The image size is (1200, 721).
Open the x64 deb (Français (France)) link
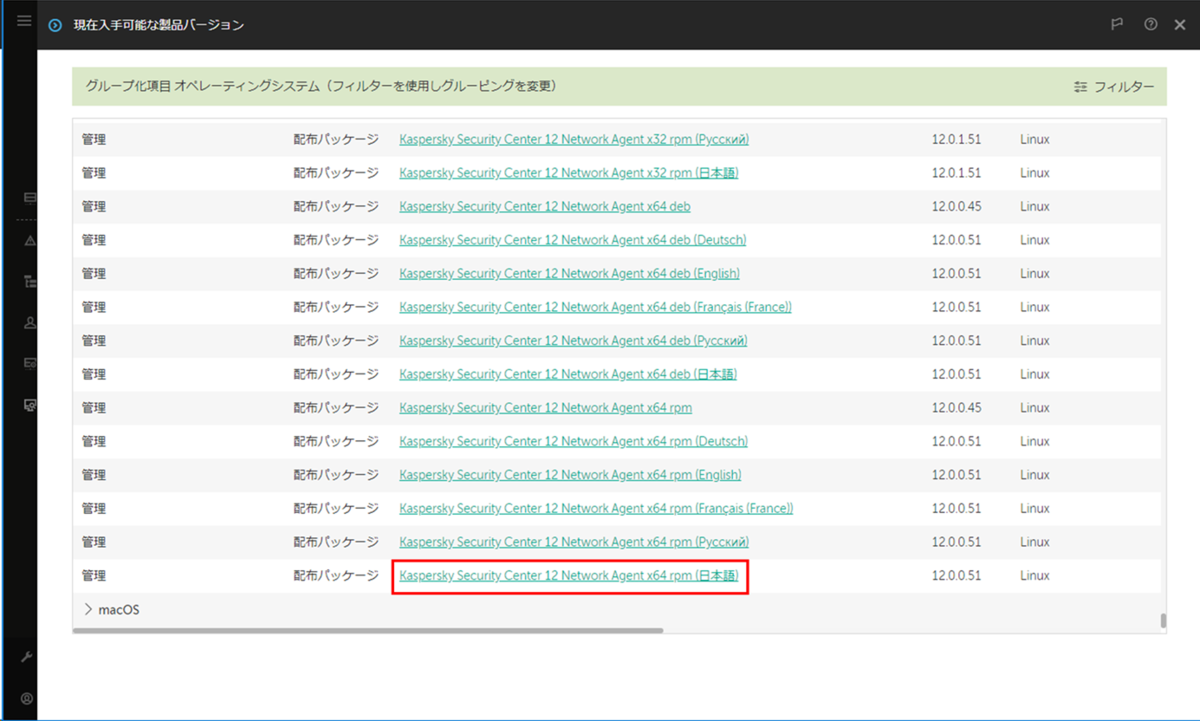596,306
